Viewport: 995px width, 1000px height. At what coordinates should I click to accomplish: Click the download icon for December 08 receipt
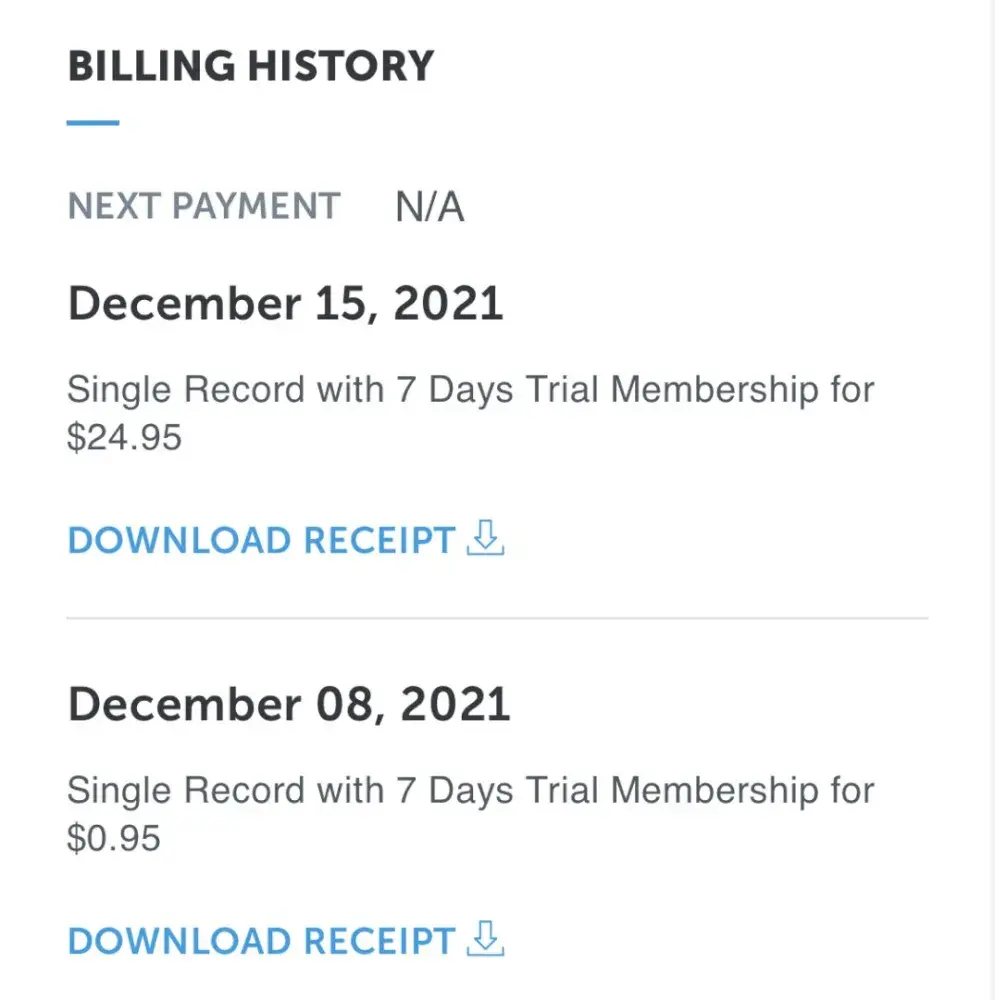coord(487,940)
